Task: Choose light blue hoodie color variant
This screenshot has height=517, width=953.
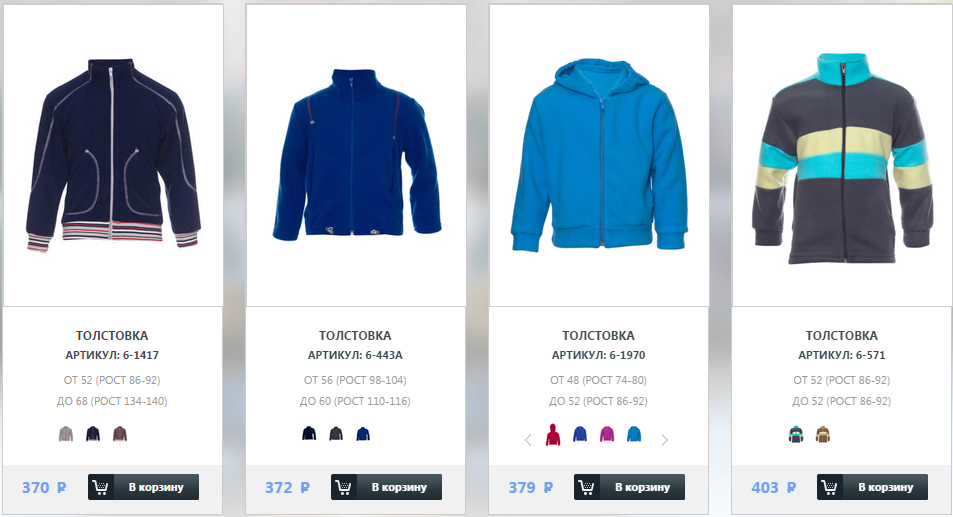Action: point(634,434)
